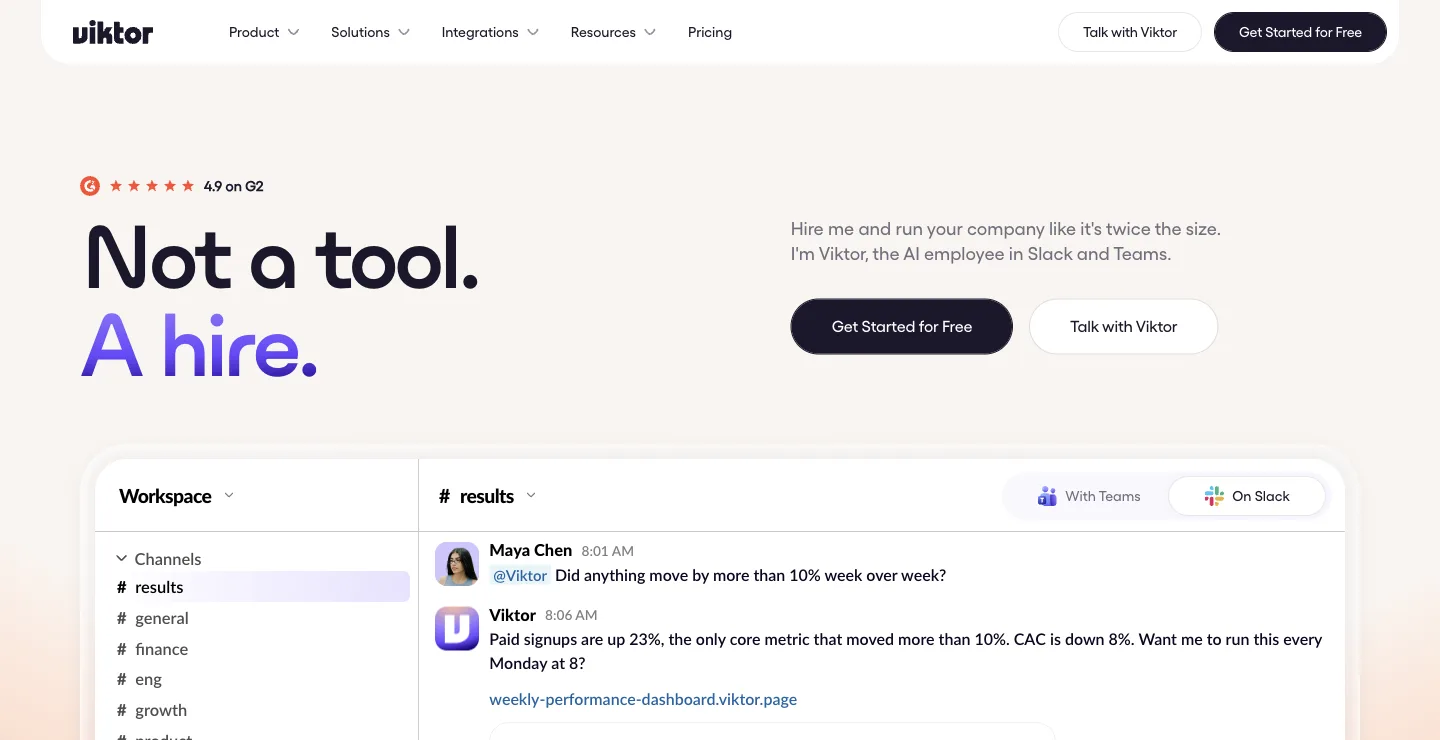Click 'Paid signups are up 23%' message

(x=905, y=651)
